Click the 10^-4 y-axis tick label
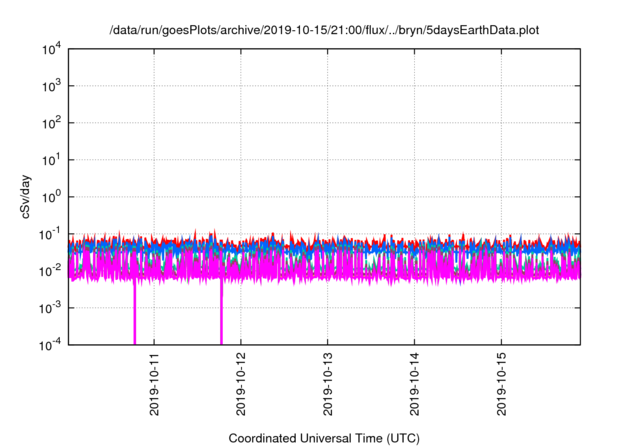The width and height of the screenshot is (640, 448). click(50, 345)
